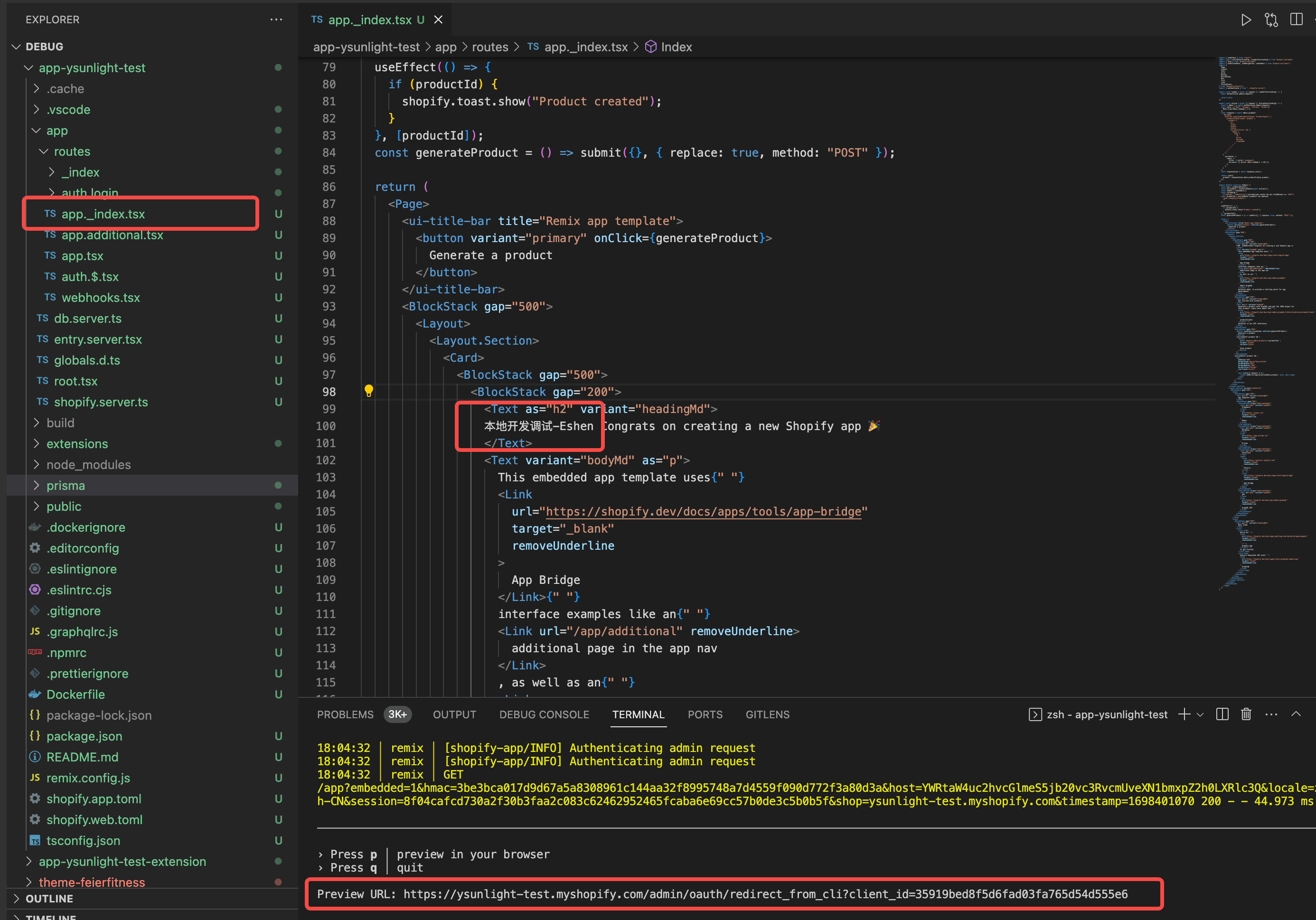Image resolution: width=1316 pixels, height=920 pixels.
Task: Open the source control compare changes icon
Action: pos(1271,20)
